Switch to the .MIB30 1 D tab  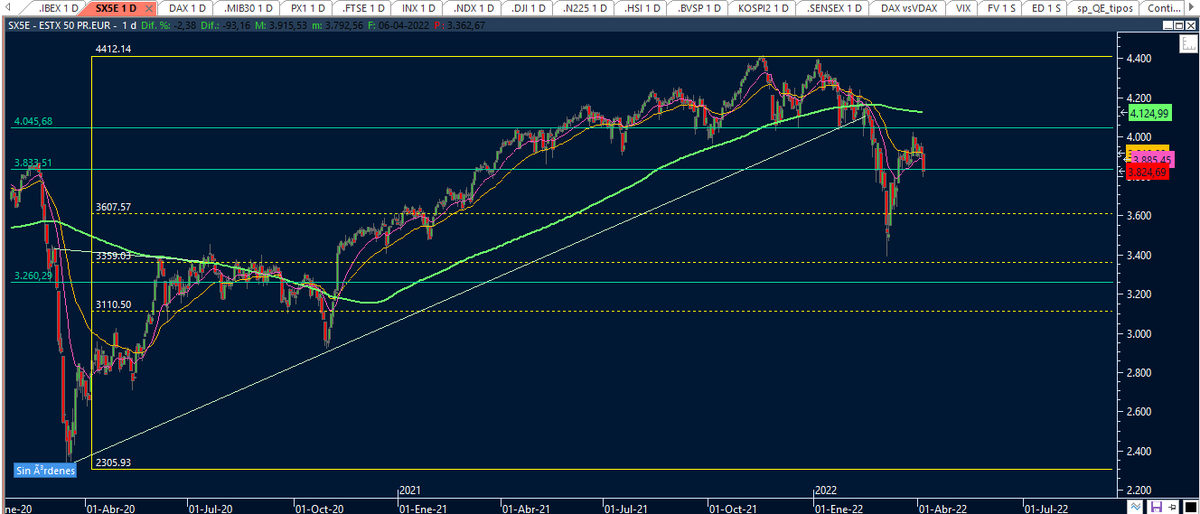[x=248, y=8]
